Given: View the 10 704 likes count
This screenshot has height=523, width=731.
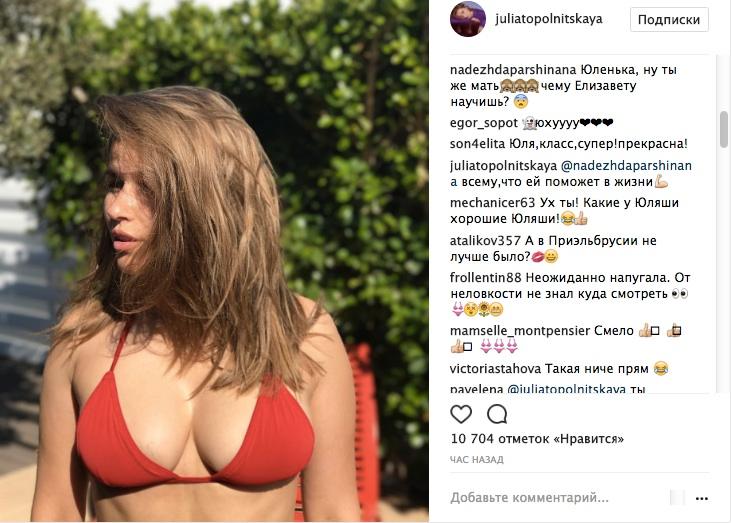Looking at the screenshot, I should click(x=537, y=439).
